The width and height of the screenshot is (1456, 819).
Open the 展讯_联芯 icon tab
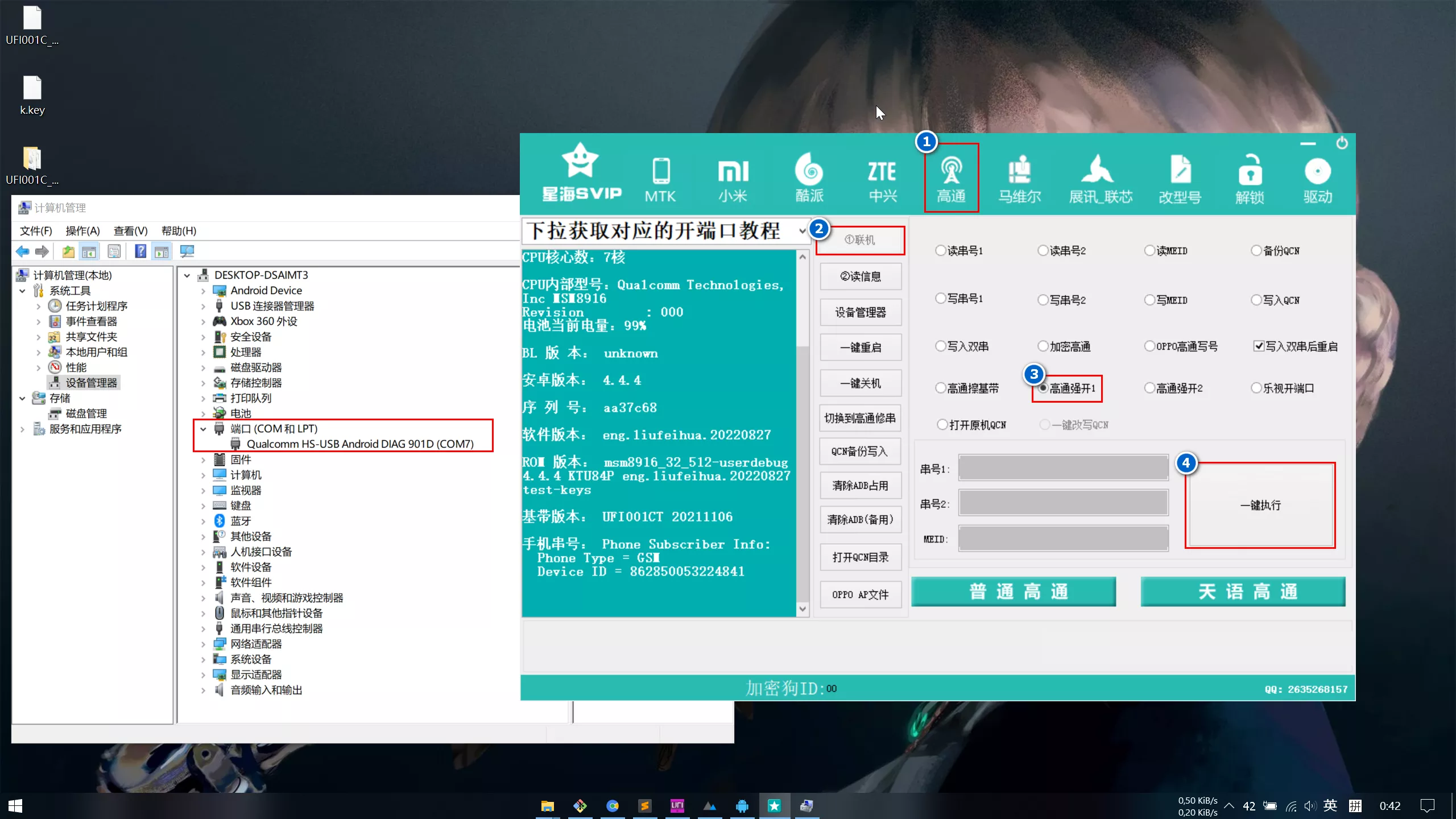(1100, 180)
